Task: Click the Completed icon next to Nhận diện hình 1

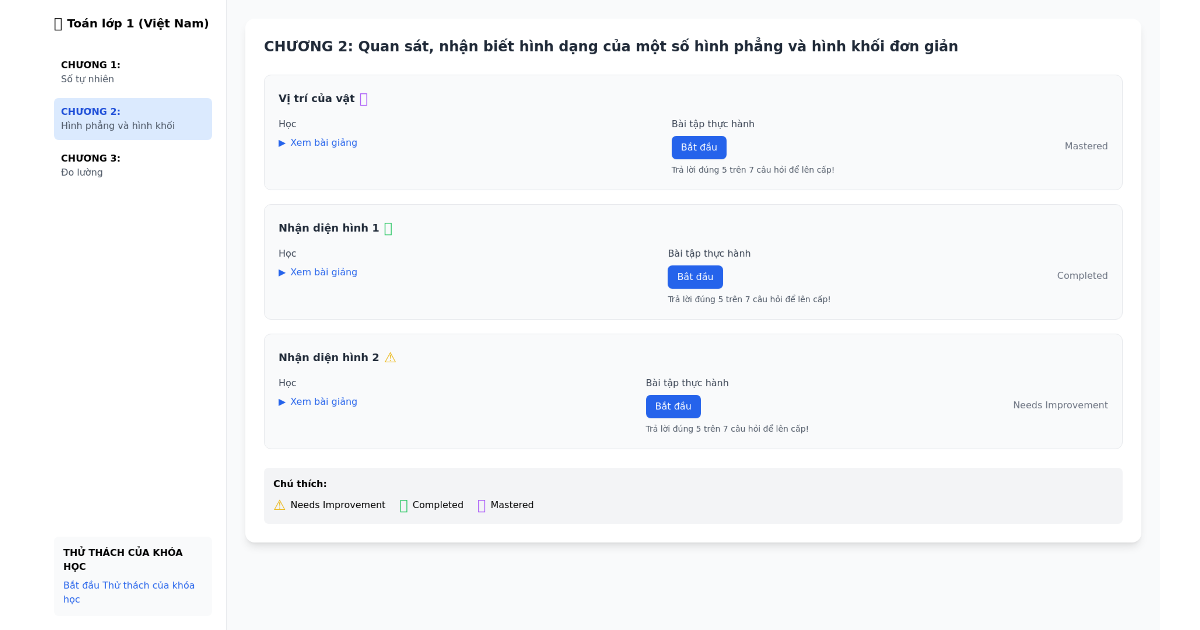Action: pyautogui.click(x=389, y=228)
